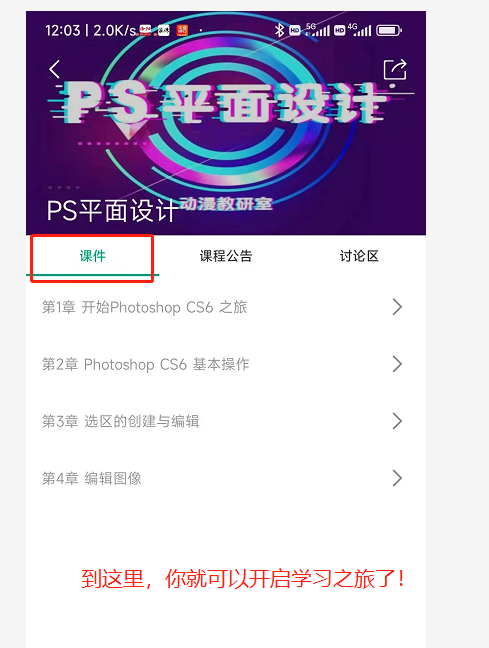Expand chapter 2 using its chevron arrow

(x=397, y=364)
